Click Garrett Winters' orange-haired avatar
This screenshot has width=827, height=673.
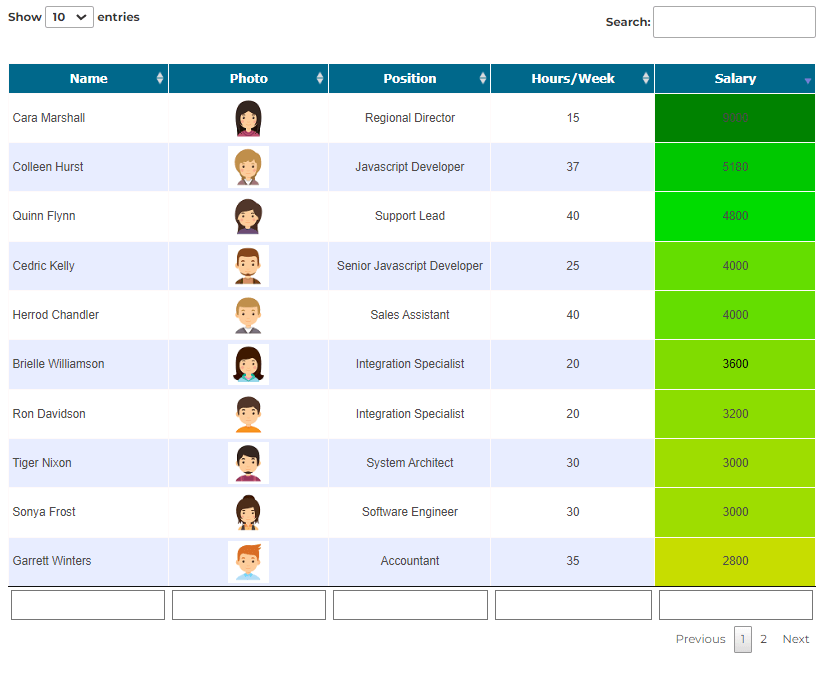(248, 562)
